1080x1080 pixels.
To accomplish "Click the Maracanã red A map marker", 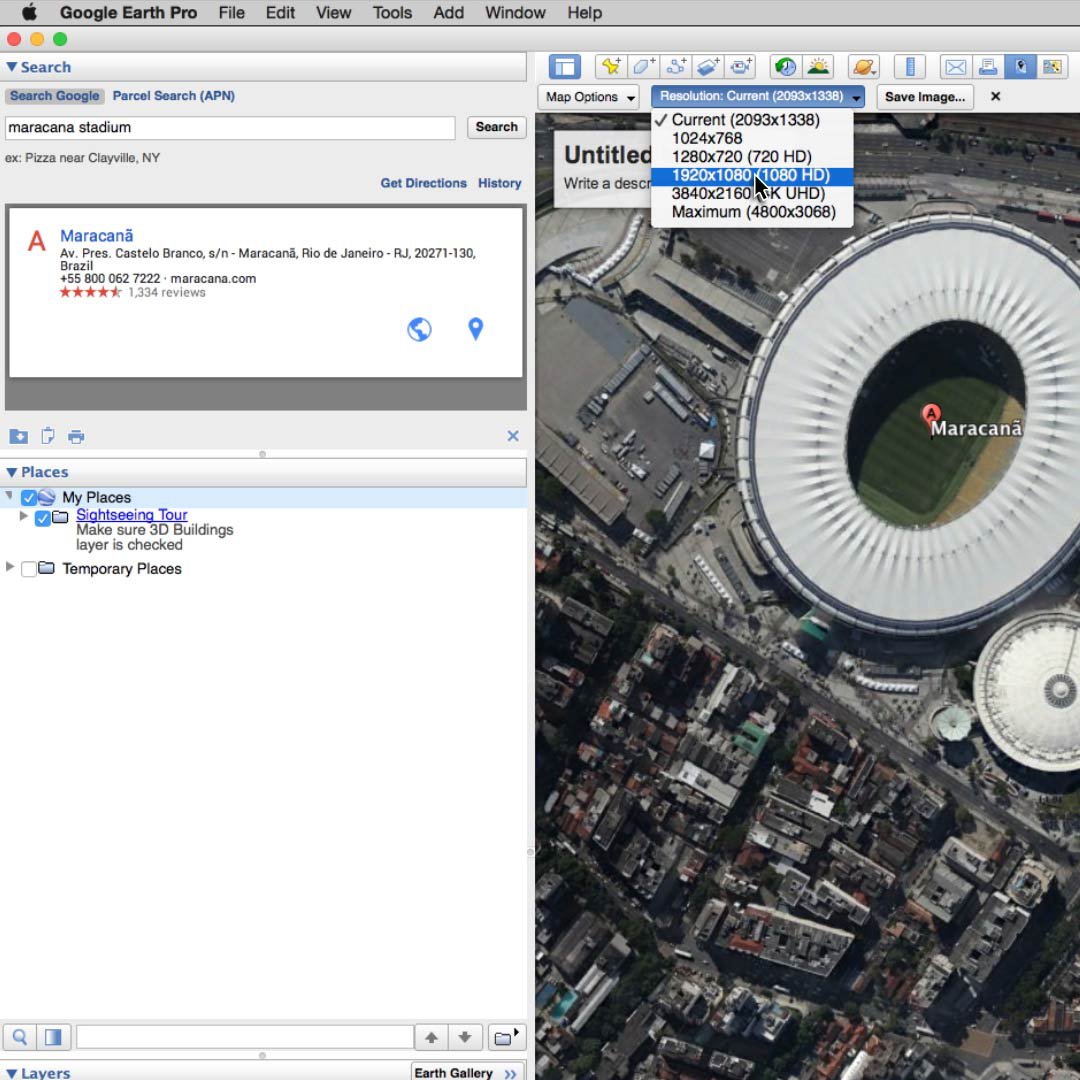I will point(931,415).
